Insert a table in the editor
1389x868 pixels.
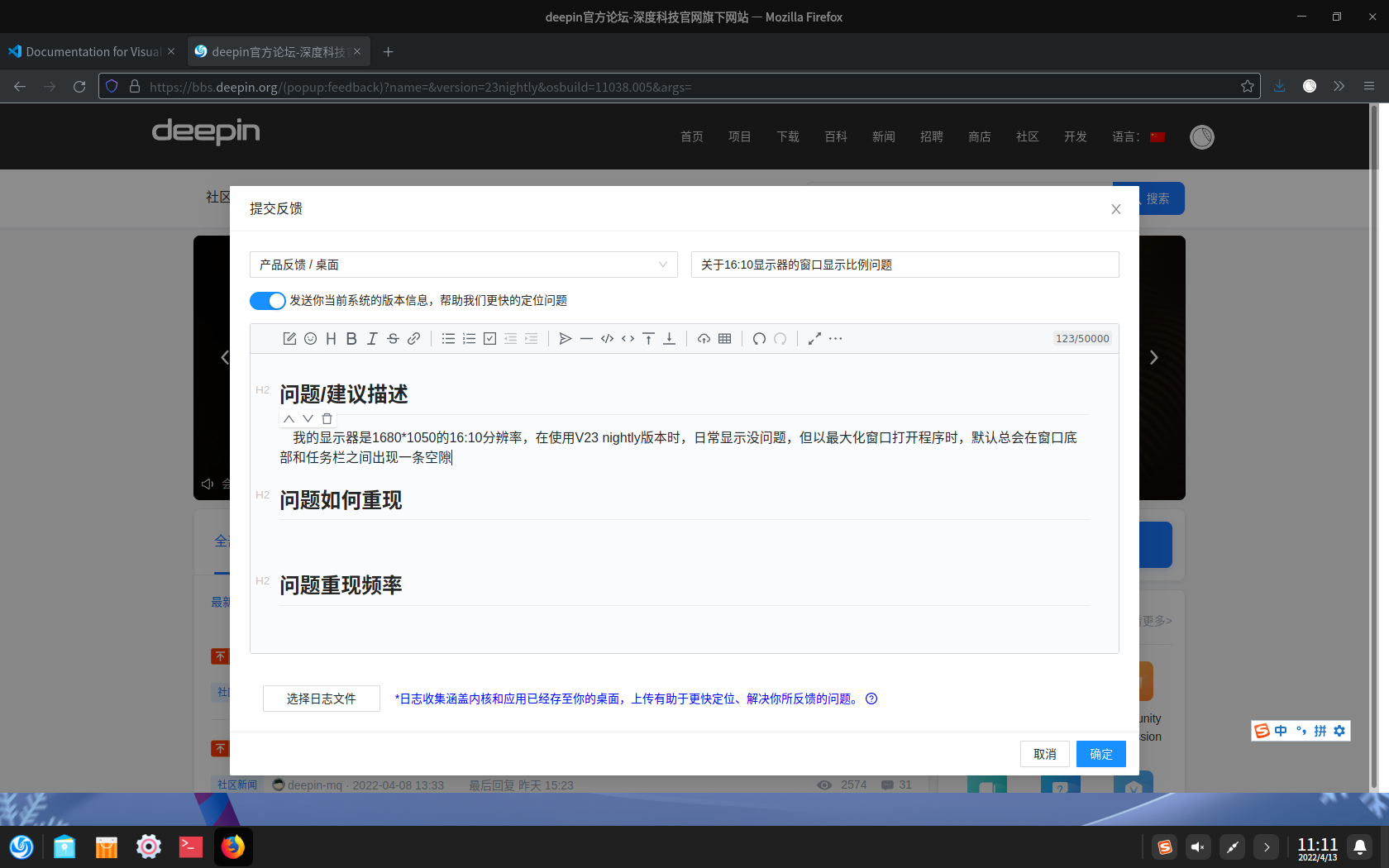724,339
